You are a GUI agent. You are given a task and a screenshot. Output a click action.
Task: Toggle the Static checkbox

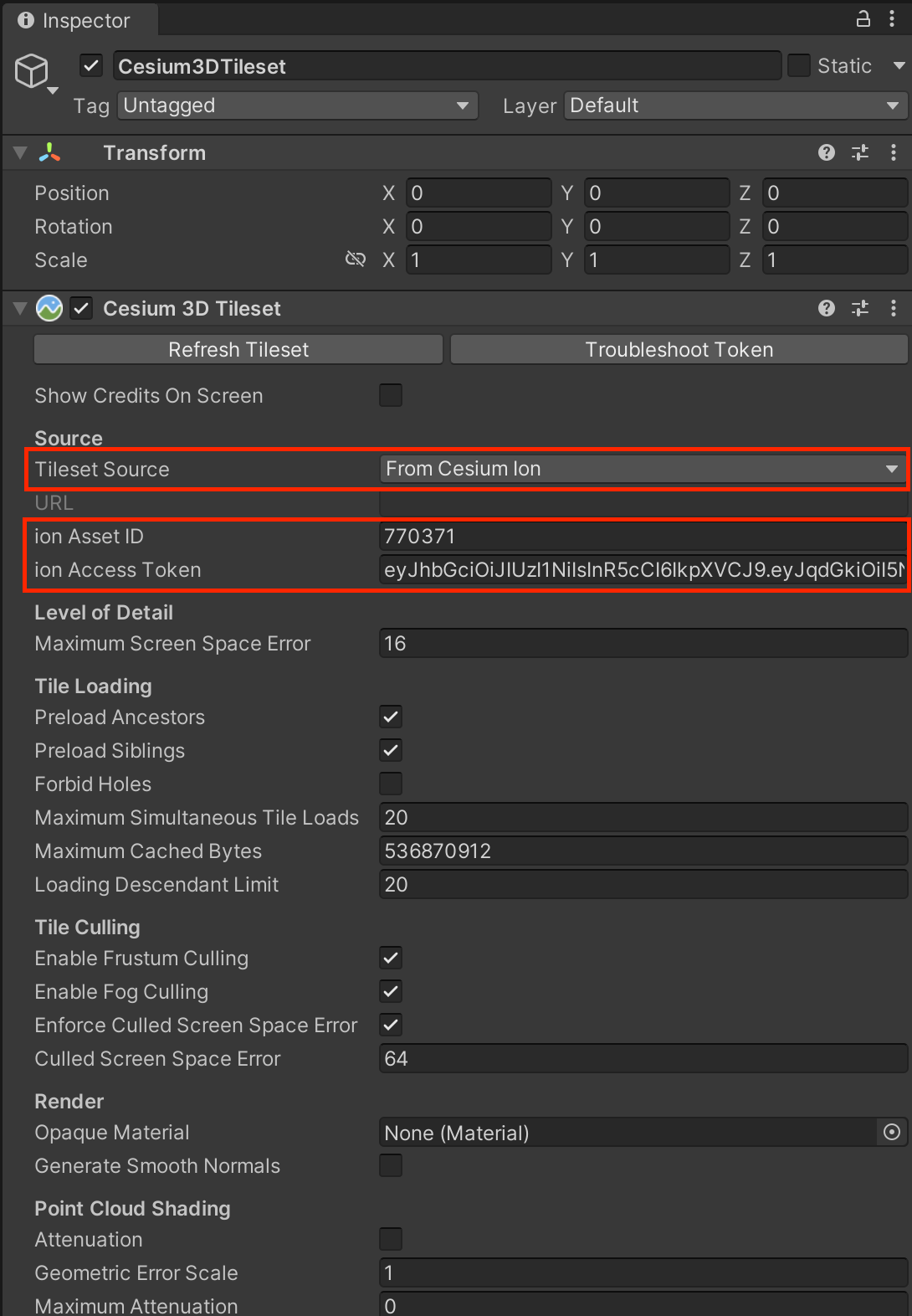(799, 65)
